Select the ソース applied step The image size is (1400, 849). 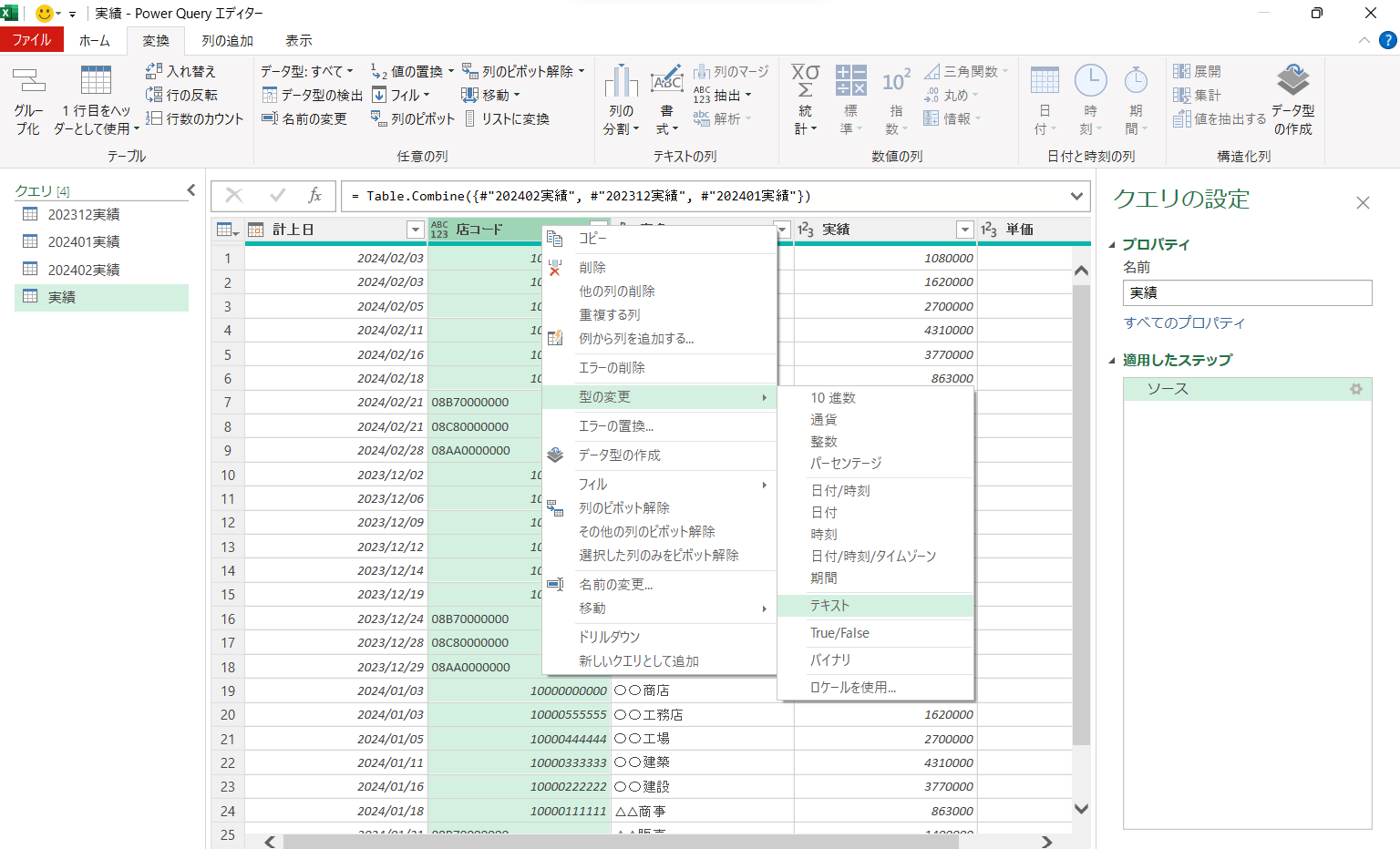coord(1247,389)
